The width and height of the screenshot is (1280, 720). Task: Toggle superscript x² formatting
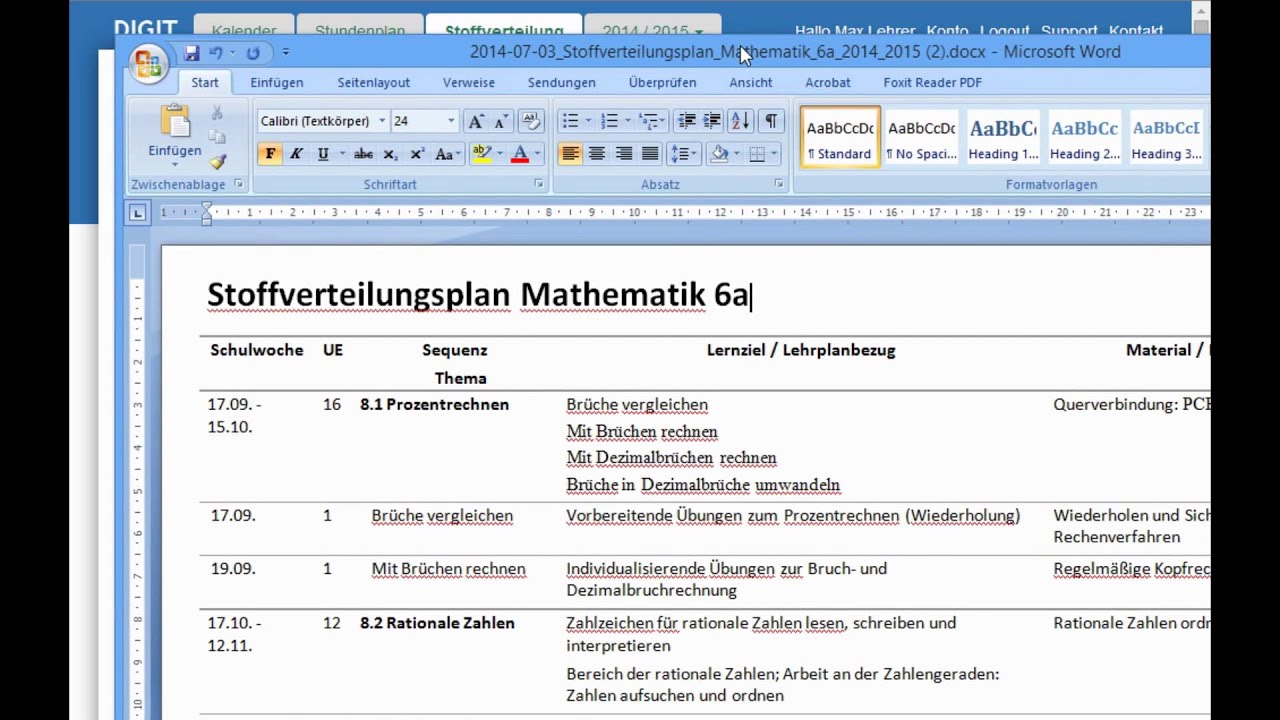click(x=417, y=154)
